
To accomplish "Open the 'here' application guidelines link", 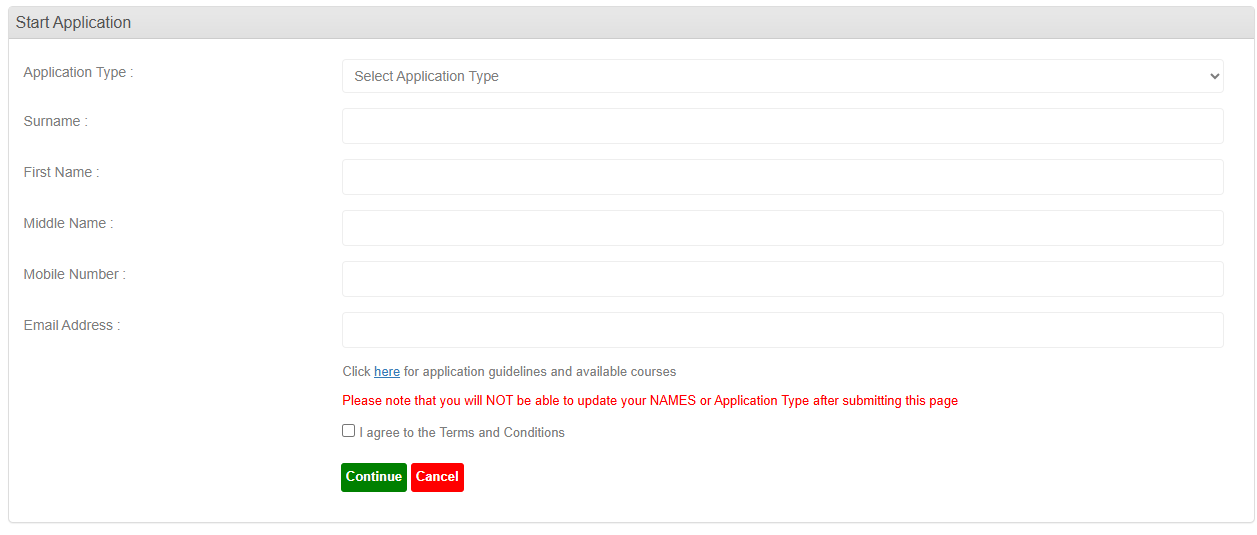I will (386, 372).
